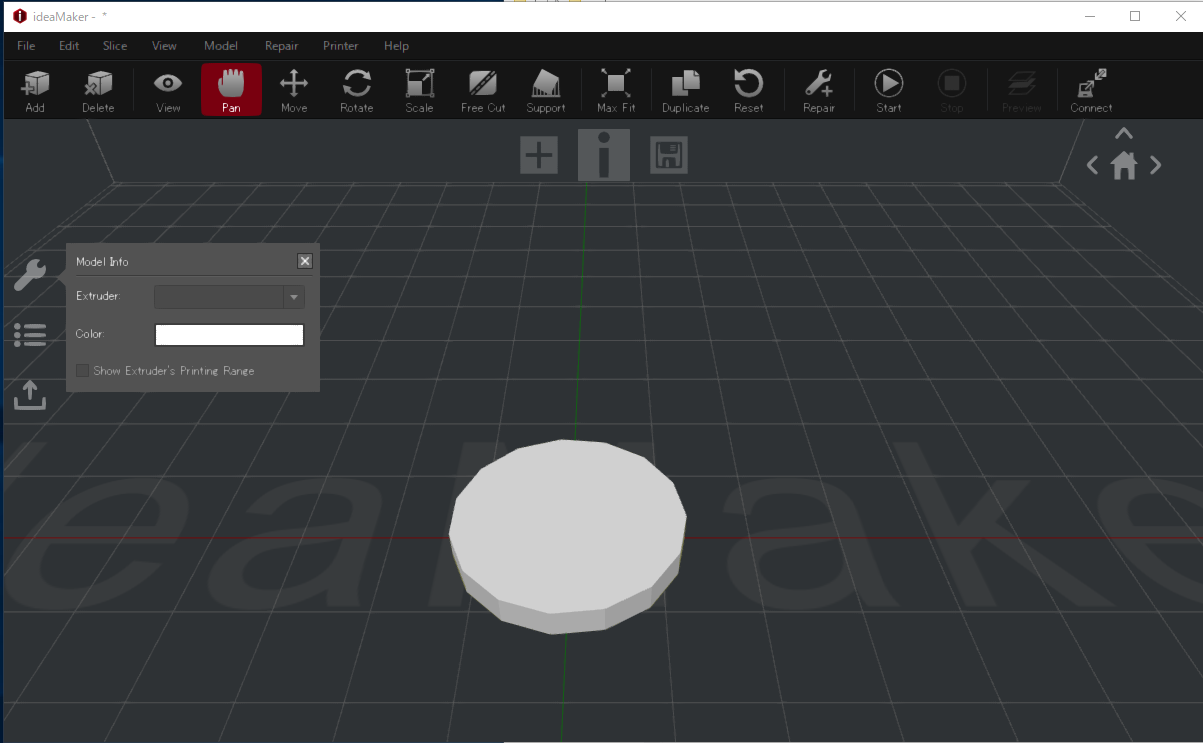Click the Add model toolbar icon
The image size is (1203, 743).
[35, 90]
